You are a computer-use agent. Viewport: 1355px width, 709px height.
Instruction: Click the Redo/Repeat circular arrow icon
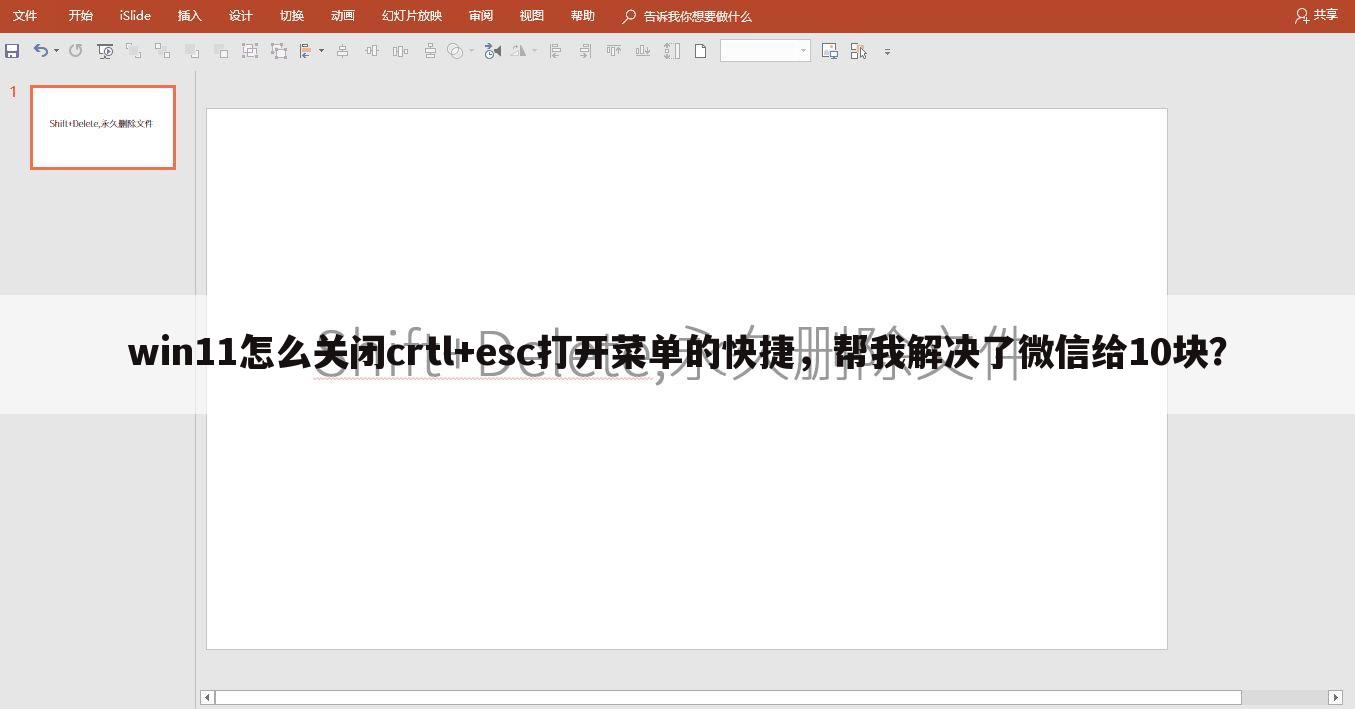tap(76, 50)
